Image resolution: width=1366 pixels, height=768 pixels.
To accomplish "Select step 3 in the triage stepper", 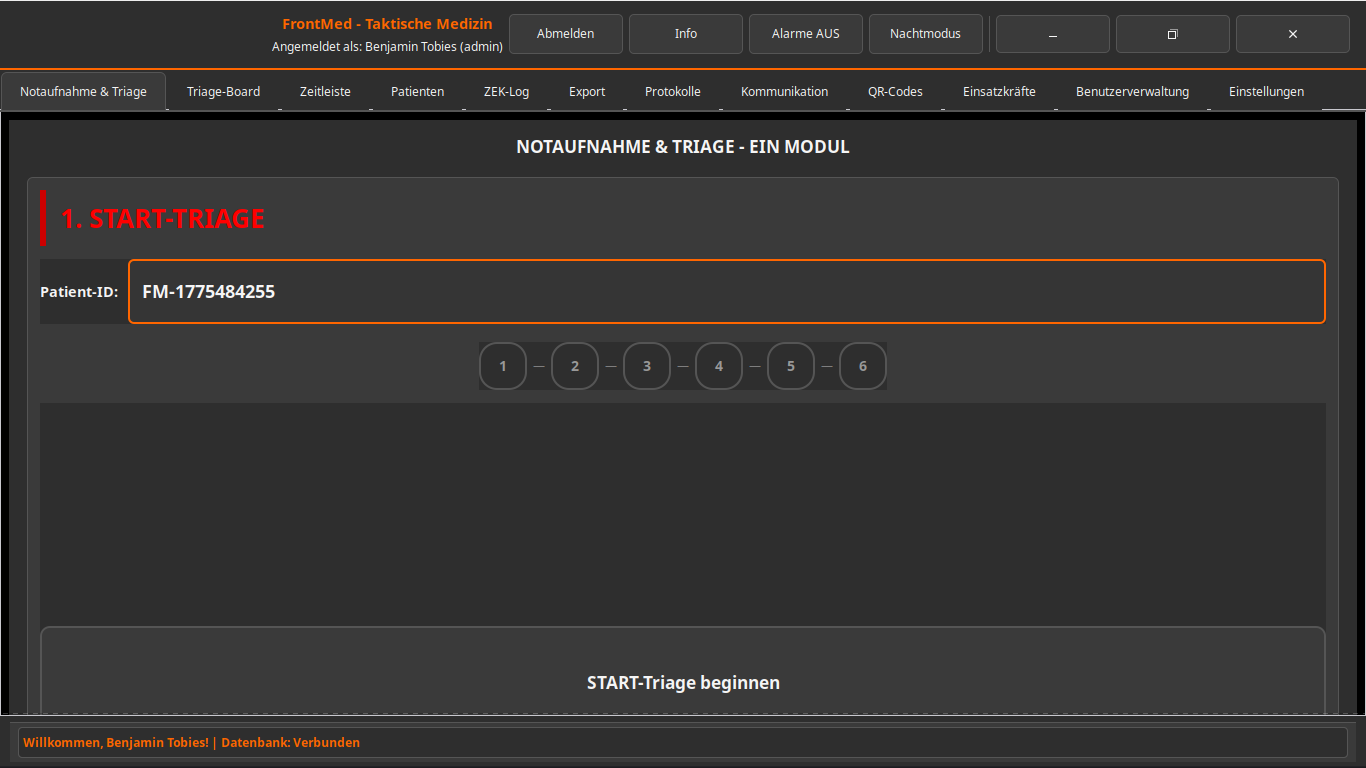I will tap(646, 365).
